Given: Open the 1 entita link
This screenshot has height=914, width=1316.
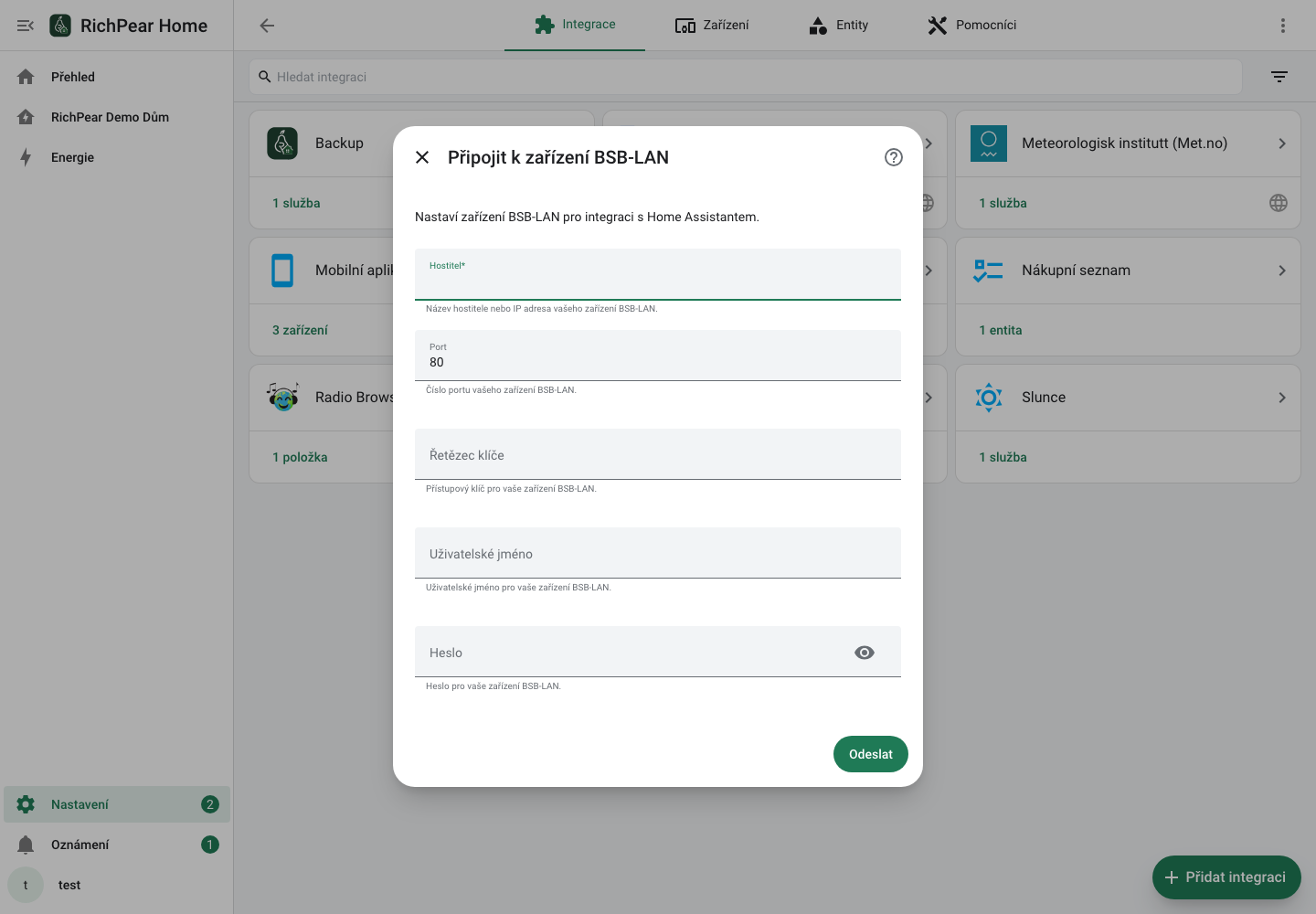Looking at the screenshot, I should 1001,330.
